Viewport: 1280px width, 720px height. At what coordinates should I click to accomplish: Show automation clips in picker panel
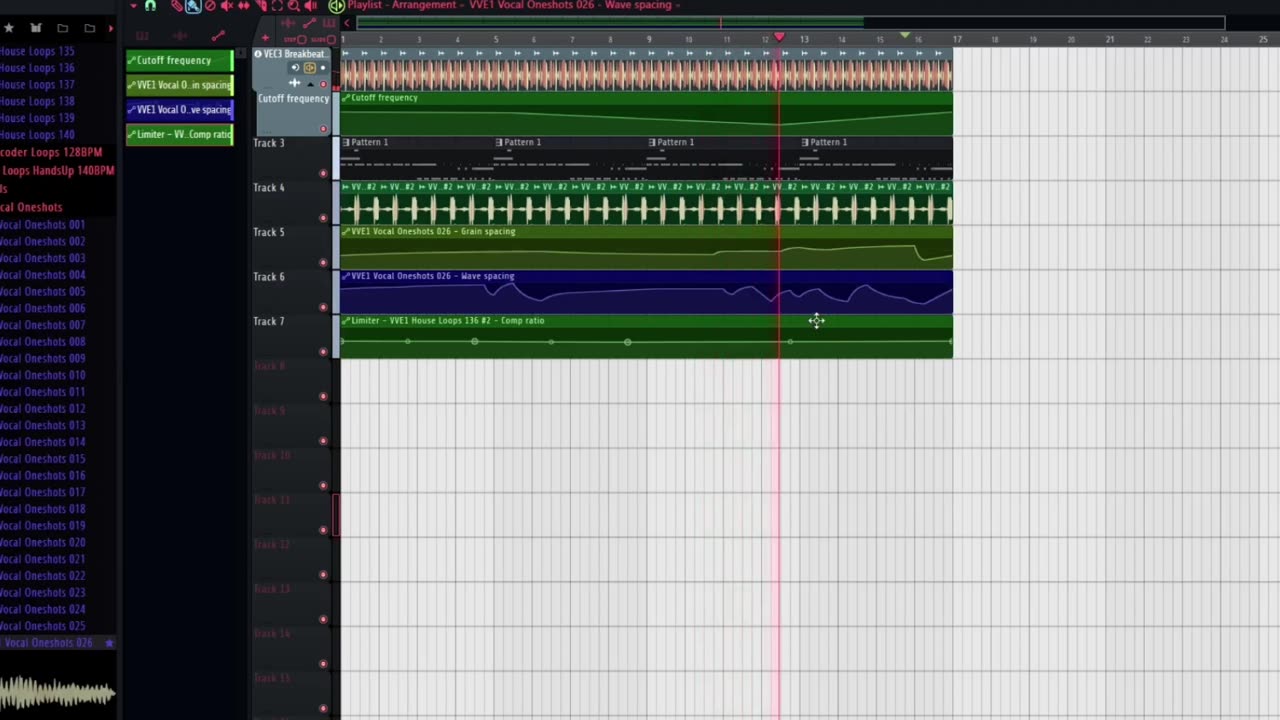tap(218, 36)
